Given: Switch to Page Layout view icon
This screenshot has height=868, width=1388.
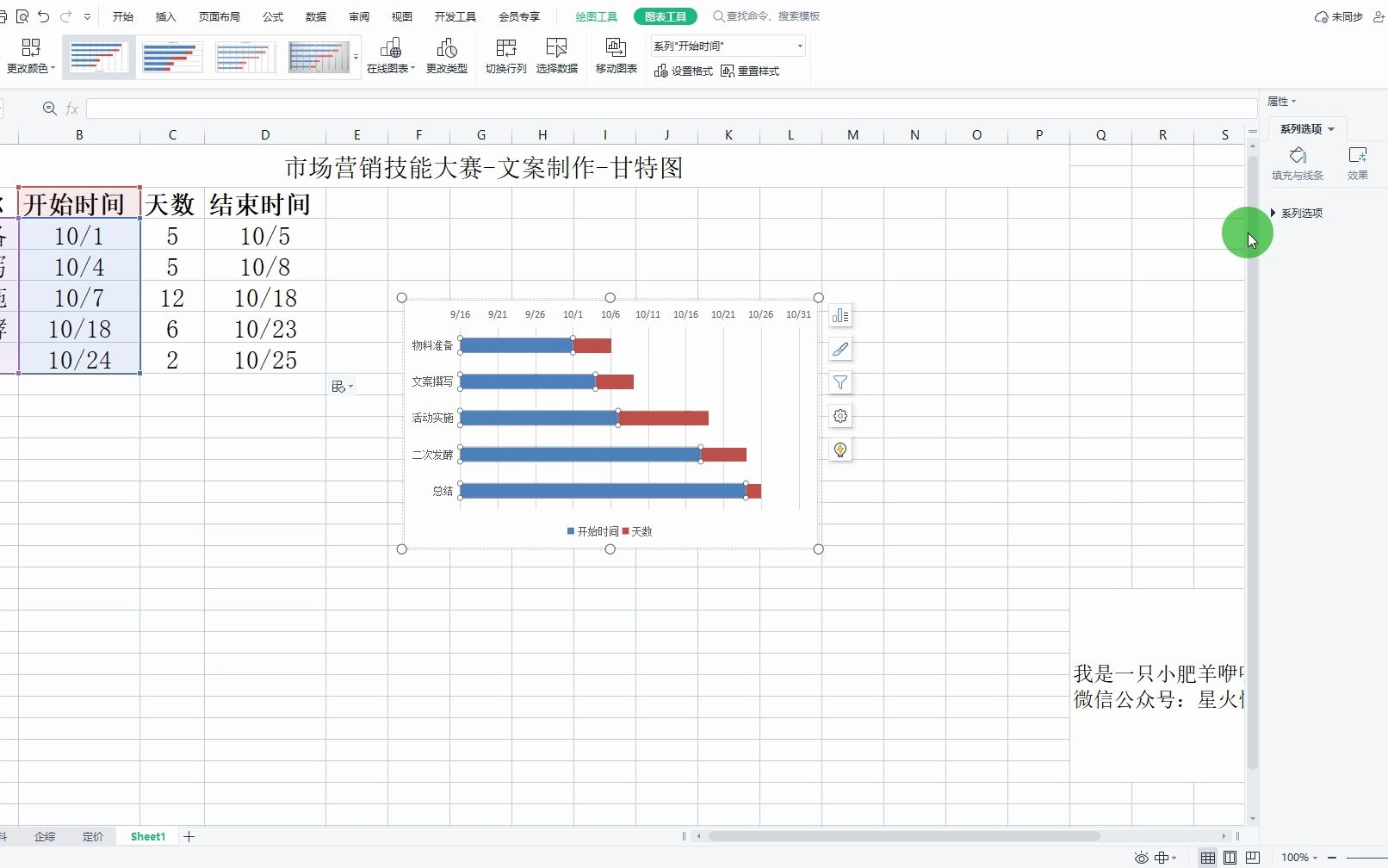Looking at the screenshot, I should [x=1230, y=858].
